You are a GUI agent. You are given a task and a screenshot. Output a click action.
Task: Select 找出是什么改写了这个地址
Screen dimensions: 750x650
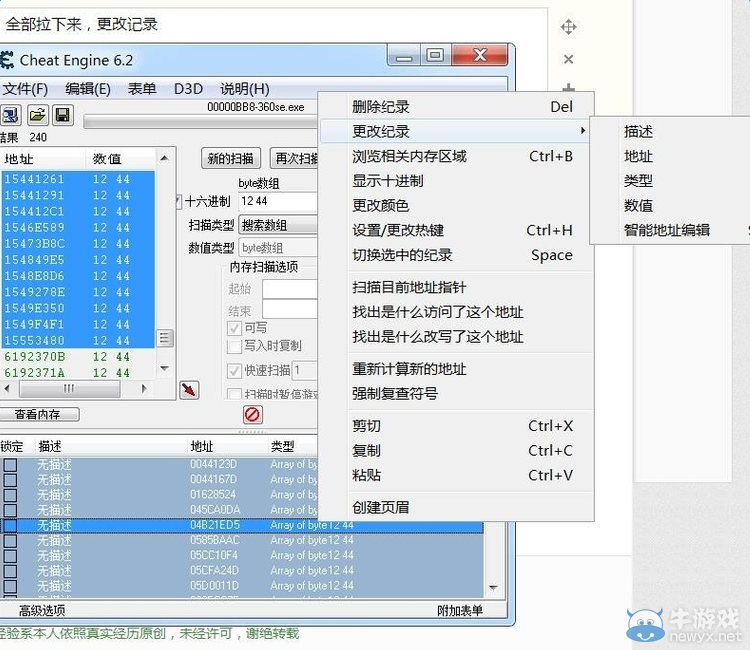click(457, 337)
